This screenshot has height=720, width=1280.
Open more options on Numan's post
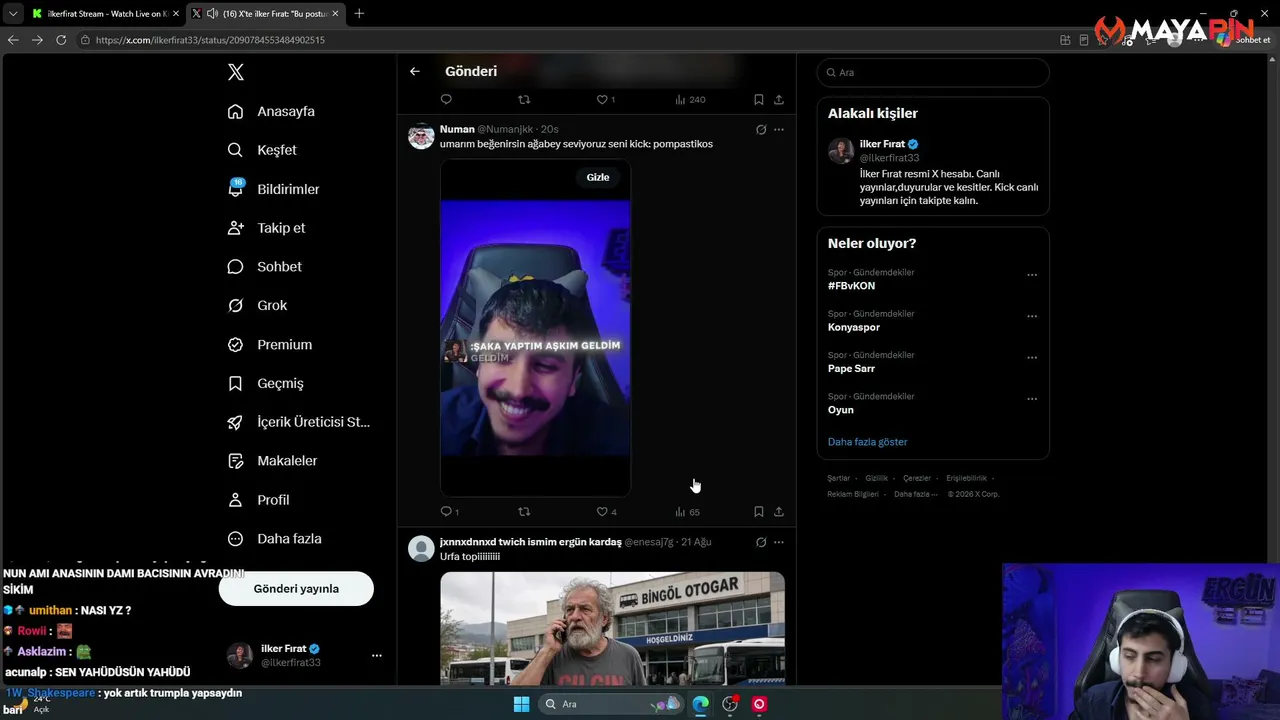779,129
